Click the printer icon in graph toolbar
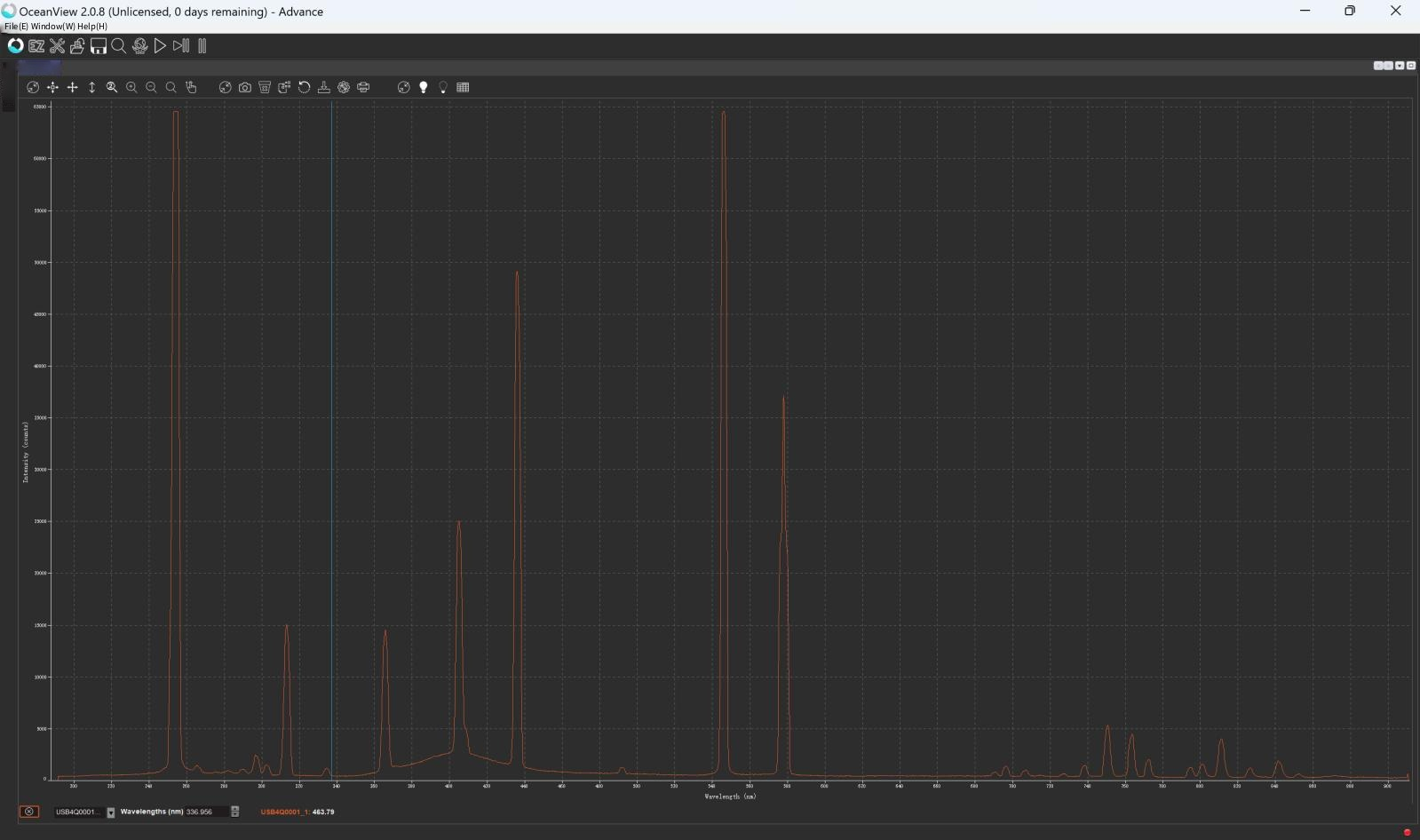Screen dimensions: 1420x840 pos(363,87)
